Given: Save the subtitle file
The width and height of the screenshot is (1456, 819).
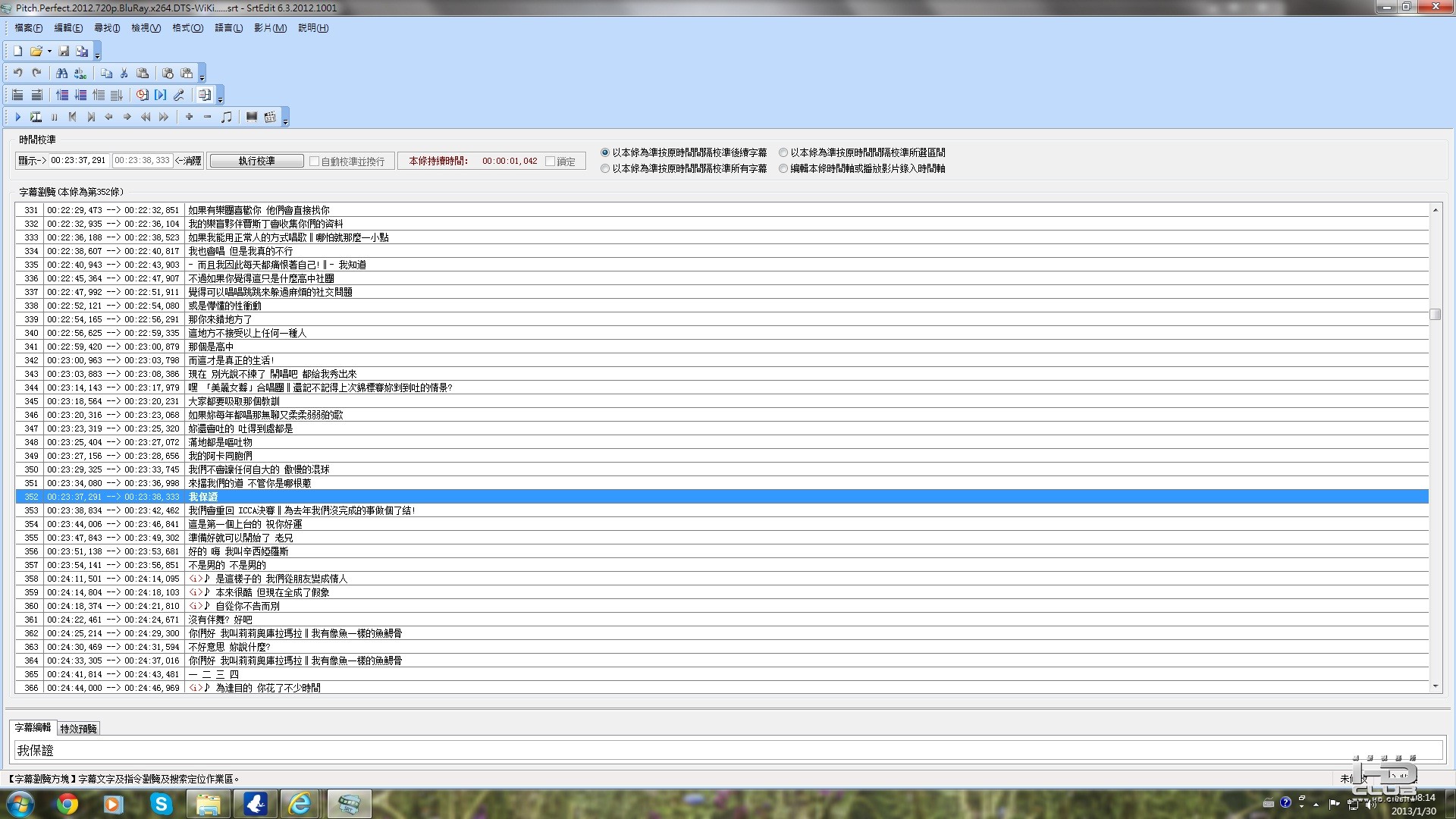Looking at the screenshot, I should pyautogui.click(x=64, y=51).
